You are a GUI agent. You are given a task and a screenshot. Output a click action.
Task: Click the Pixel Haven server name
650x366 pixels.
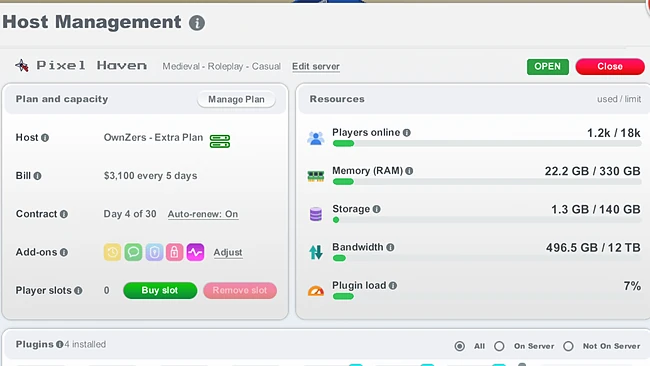92,65
